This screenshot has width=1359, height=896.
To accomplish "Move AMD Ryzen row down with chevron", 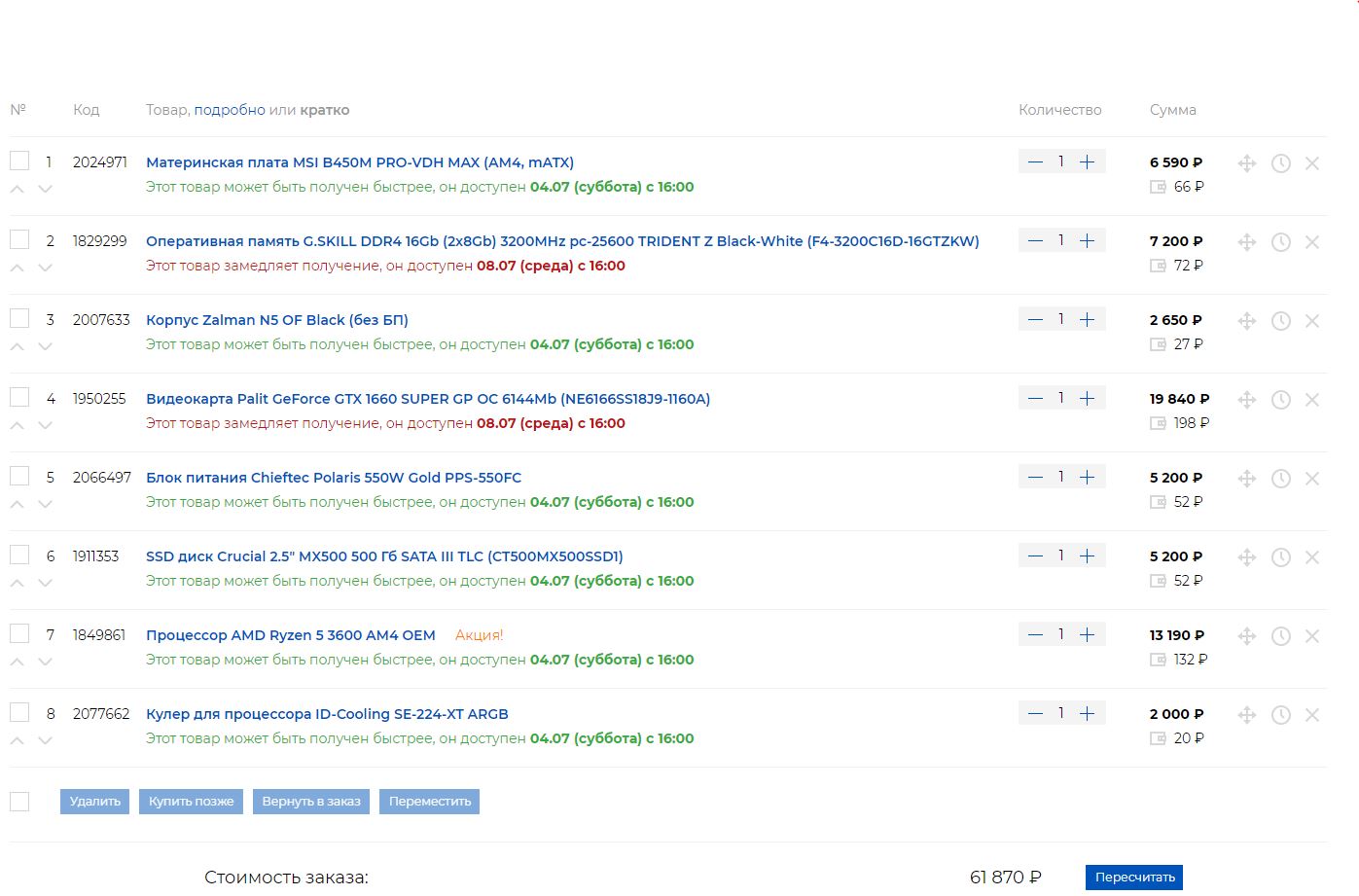I will (x=45, y=662).
